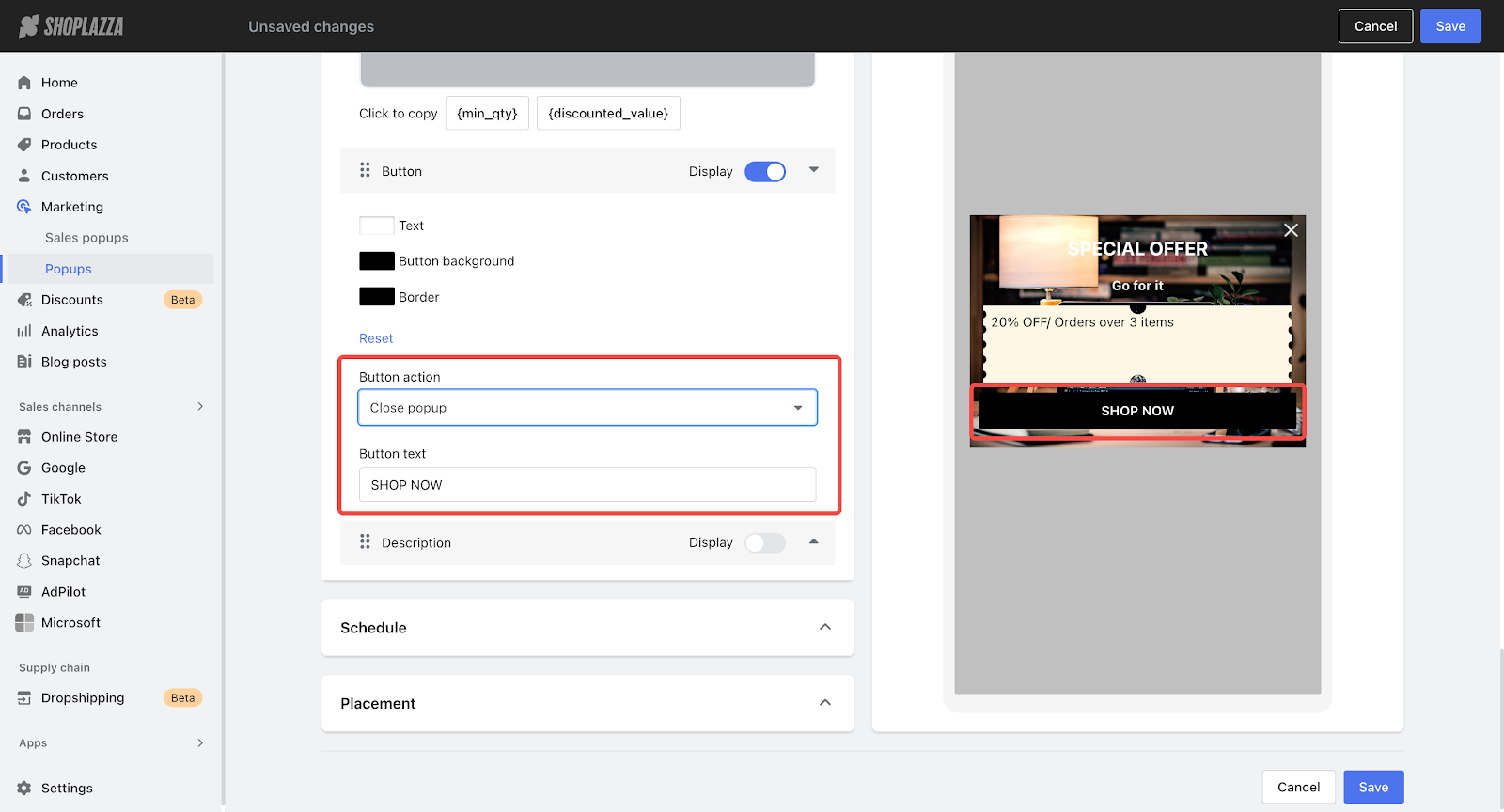
Task: Expand the Schedule section chevron
Action: (x=825, y=627)
